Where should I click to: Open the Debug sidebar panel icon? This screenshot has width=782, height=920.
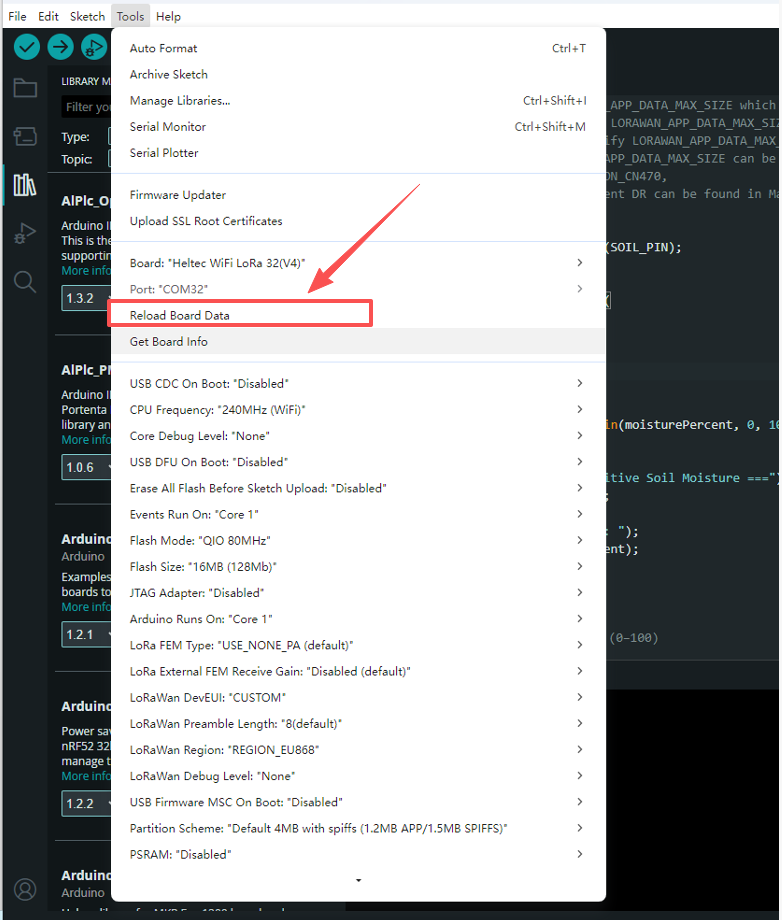tap(25, 234)
